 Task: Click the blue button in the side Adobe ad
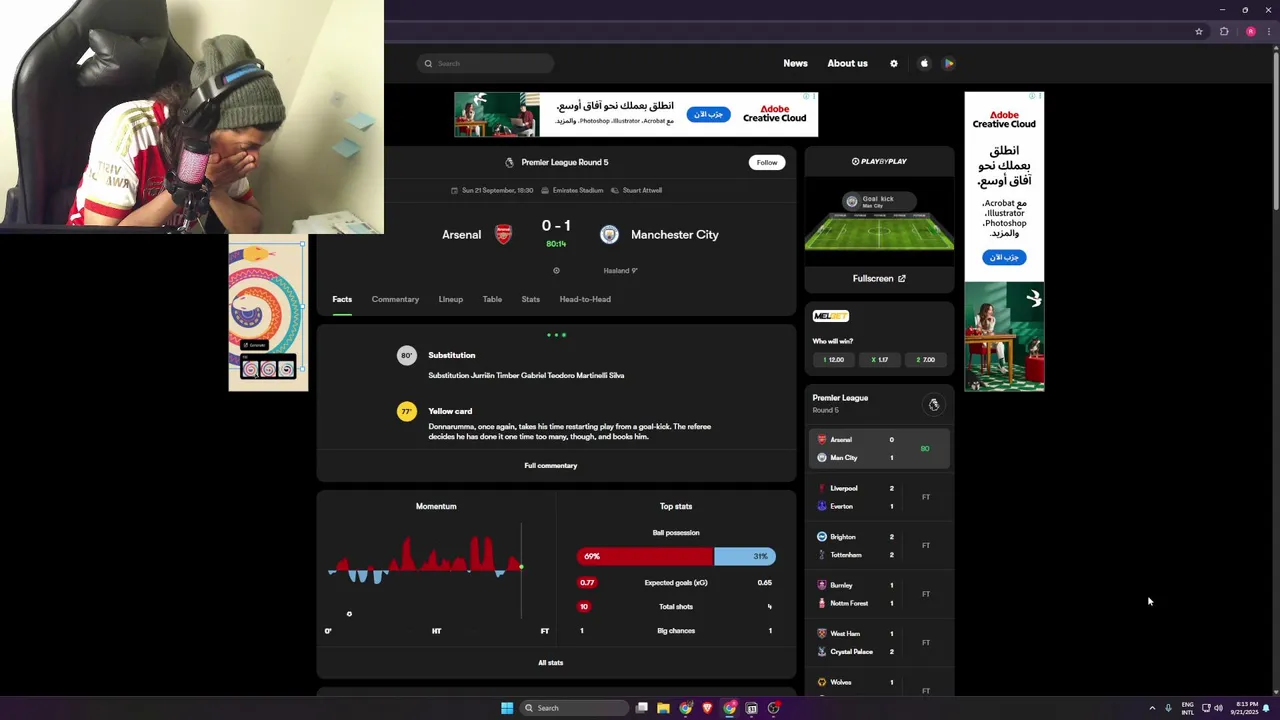point(1004,257)
